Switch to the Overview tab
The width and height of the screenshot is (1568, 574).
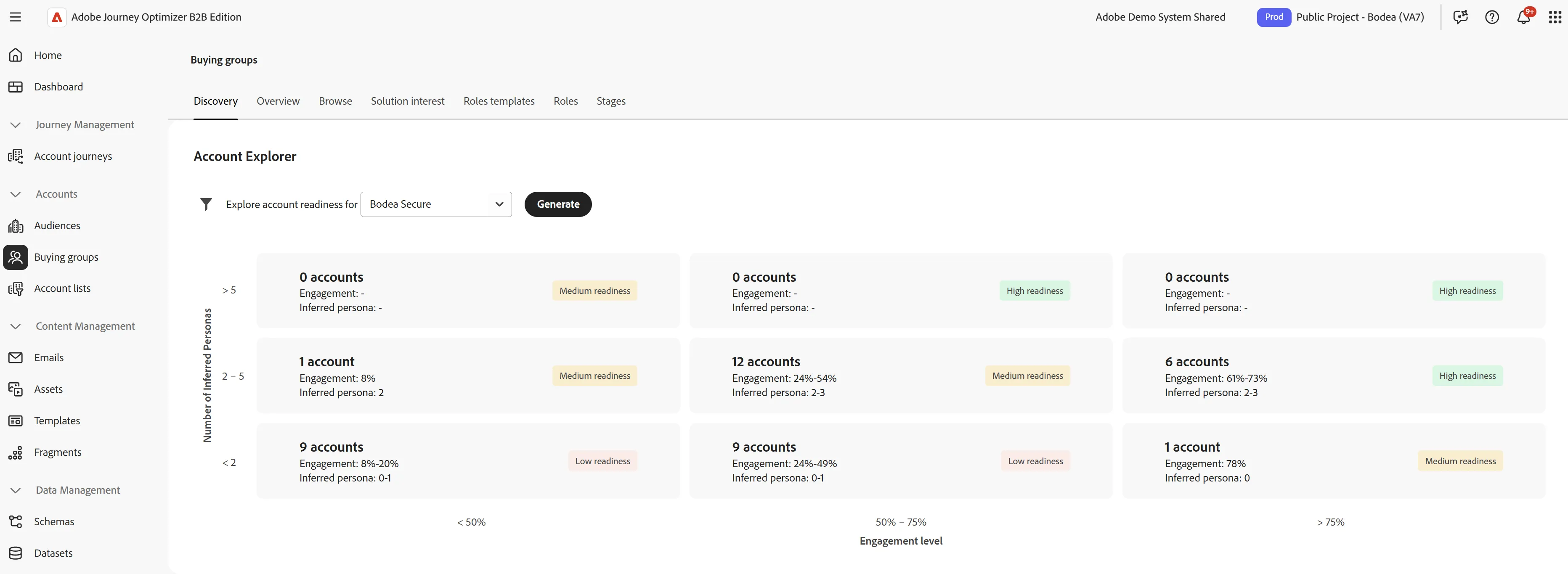(x=278, y=101)
